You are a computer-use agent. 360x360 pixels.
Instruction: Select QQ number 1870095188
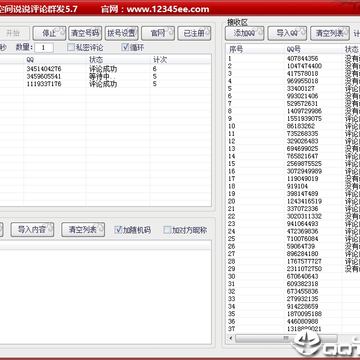point(304,314)
